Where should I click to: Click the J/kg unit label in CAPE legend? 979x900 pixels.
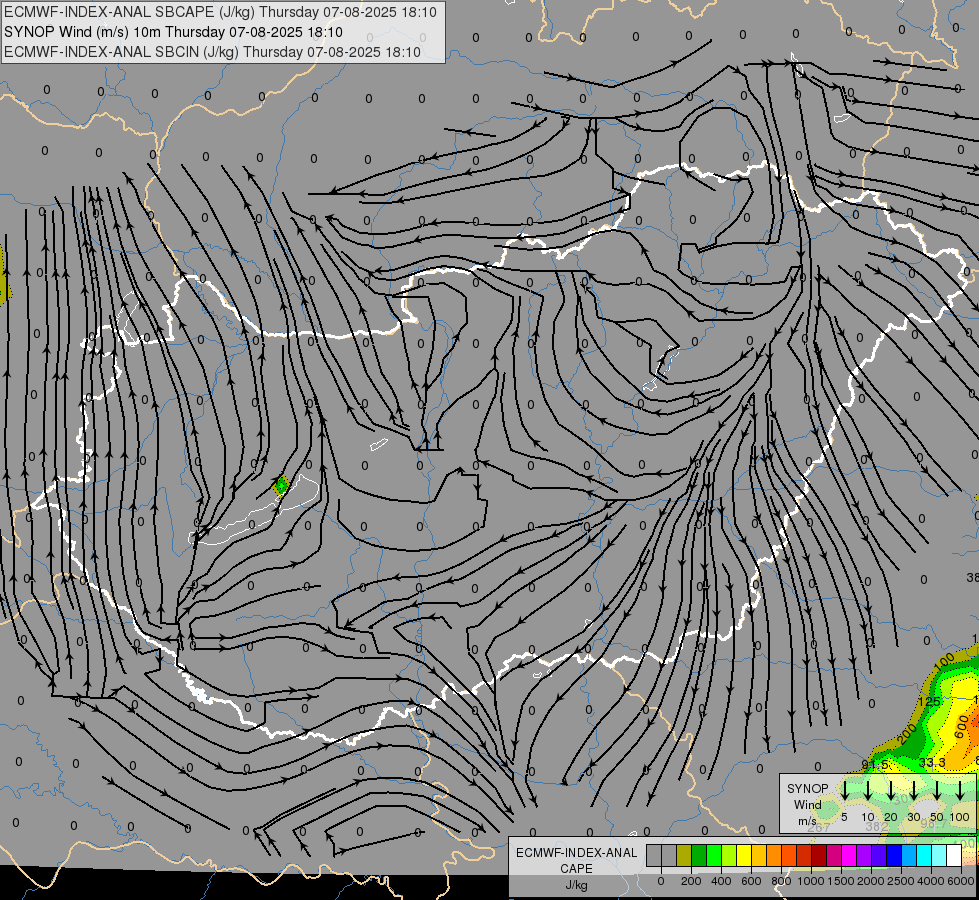[576, 885]
